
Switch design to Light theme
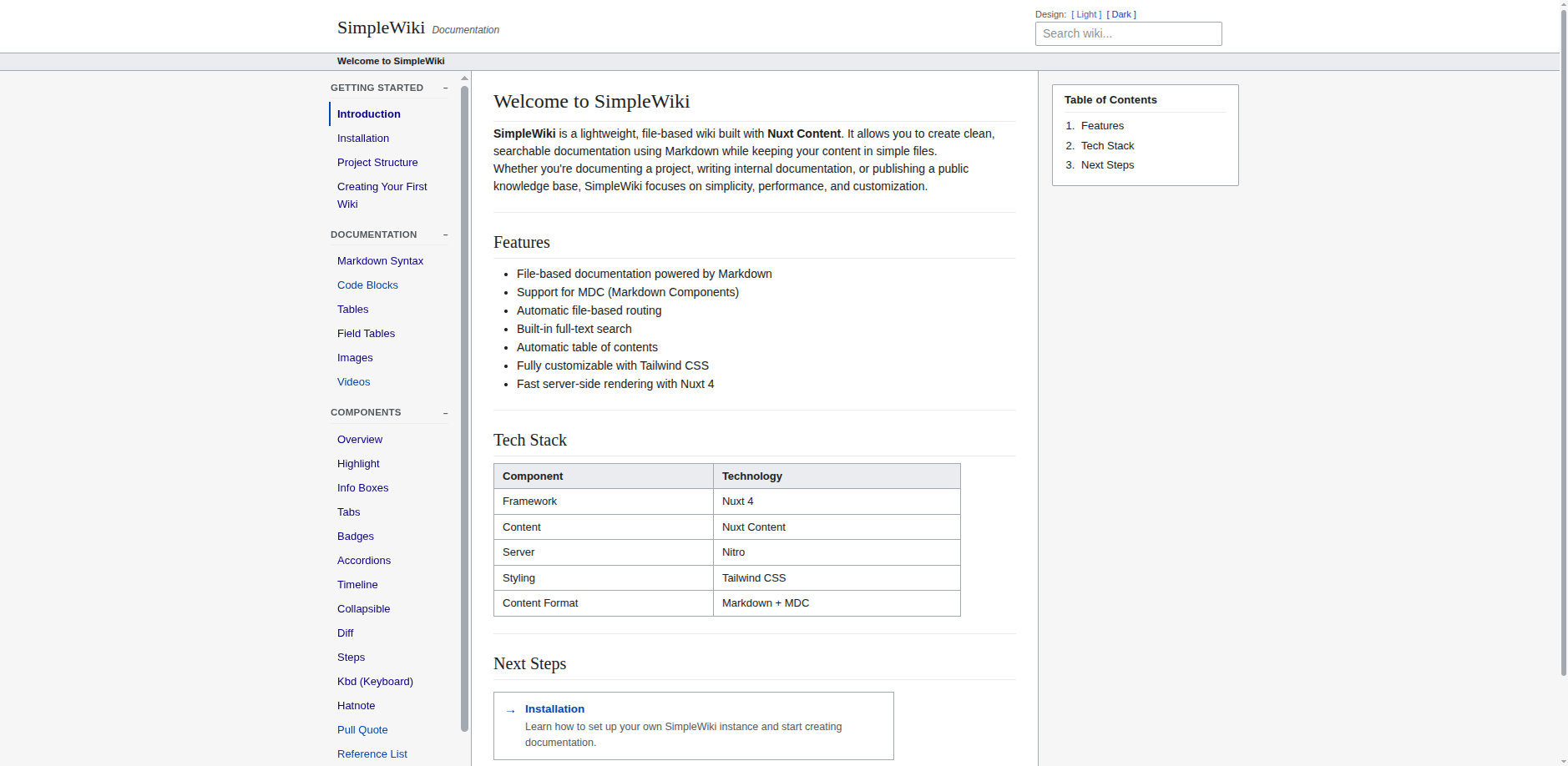pyautogui.click(x=1086, y=14)
